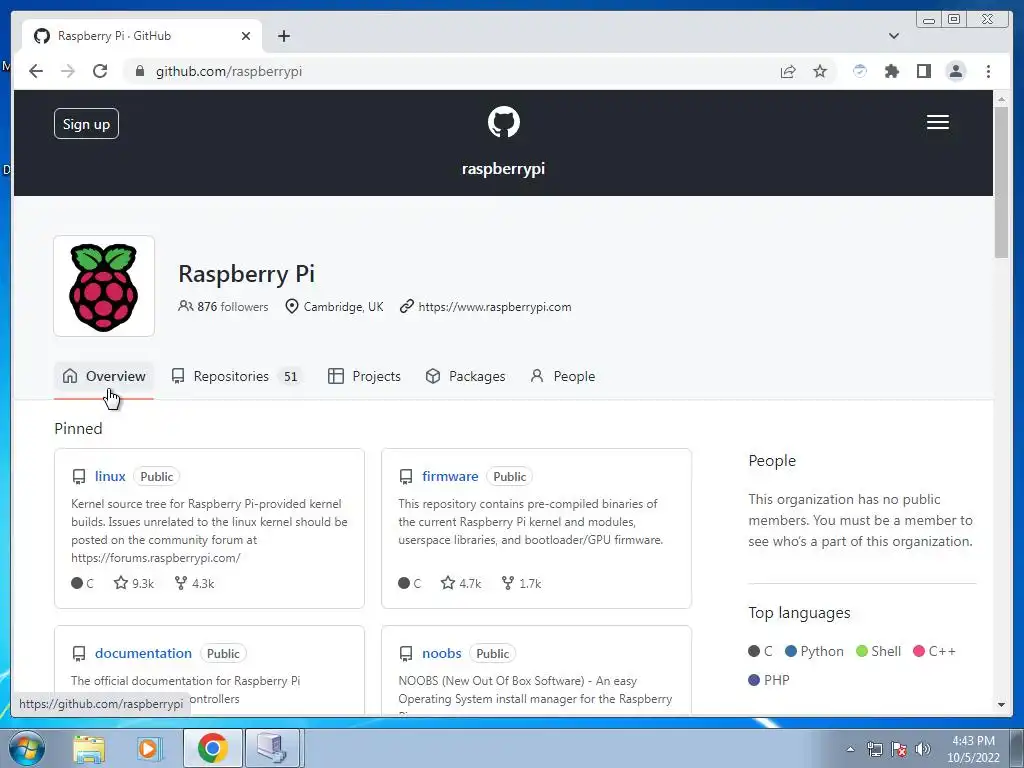
Task: Go to the Packages tab
Action: tap(466, 376)
